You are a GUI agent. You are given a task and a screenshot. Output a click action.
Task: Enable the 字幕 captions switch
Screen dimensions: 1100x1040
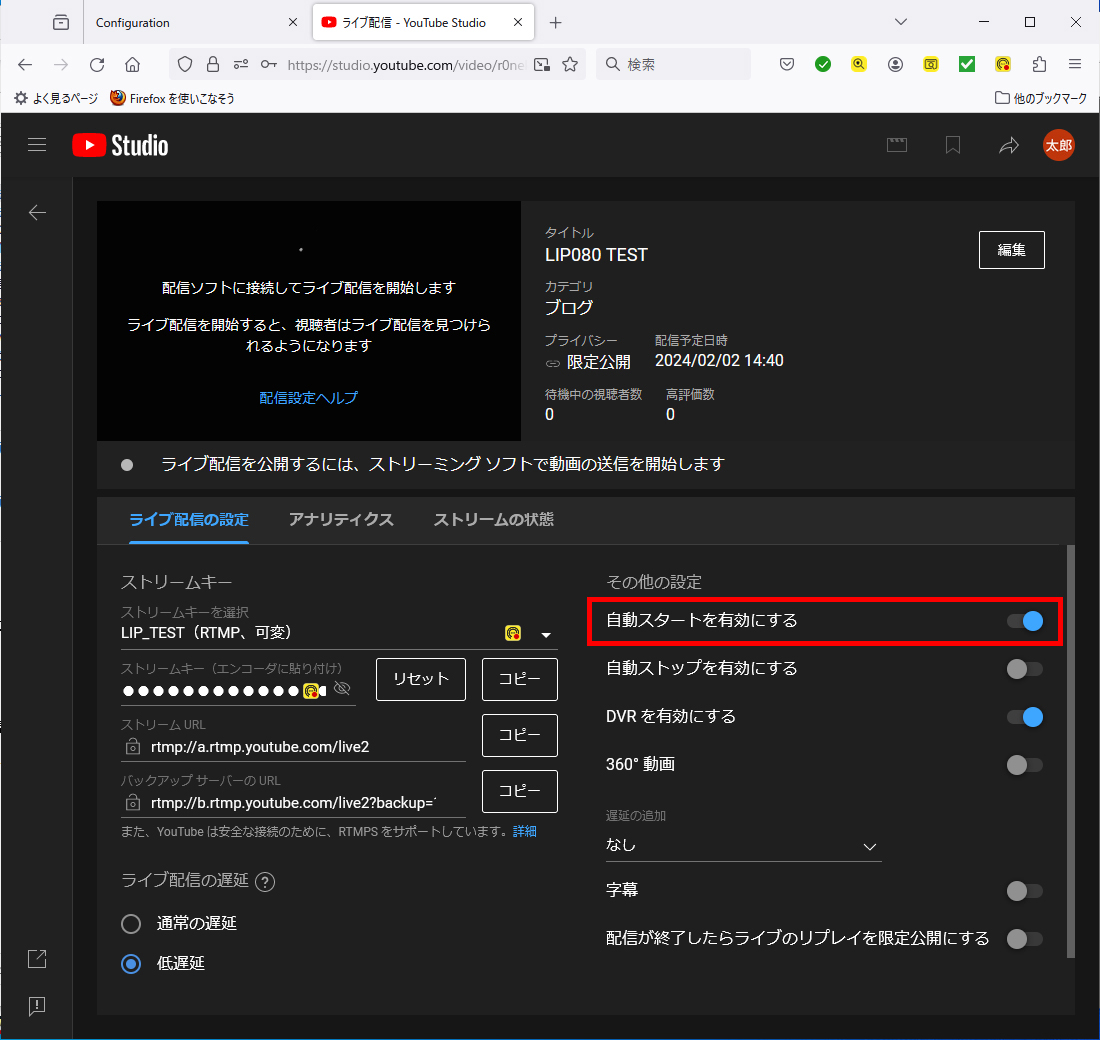pyautogui.click(x=1025, y=891)
